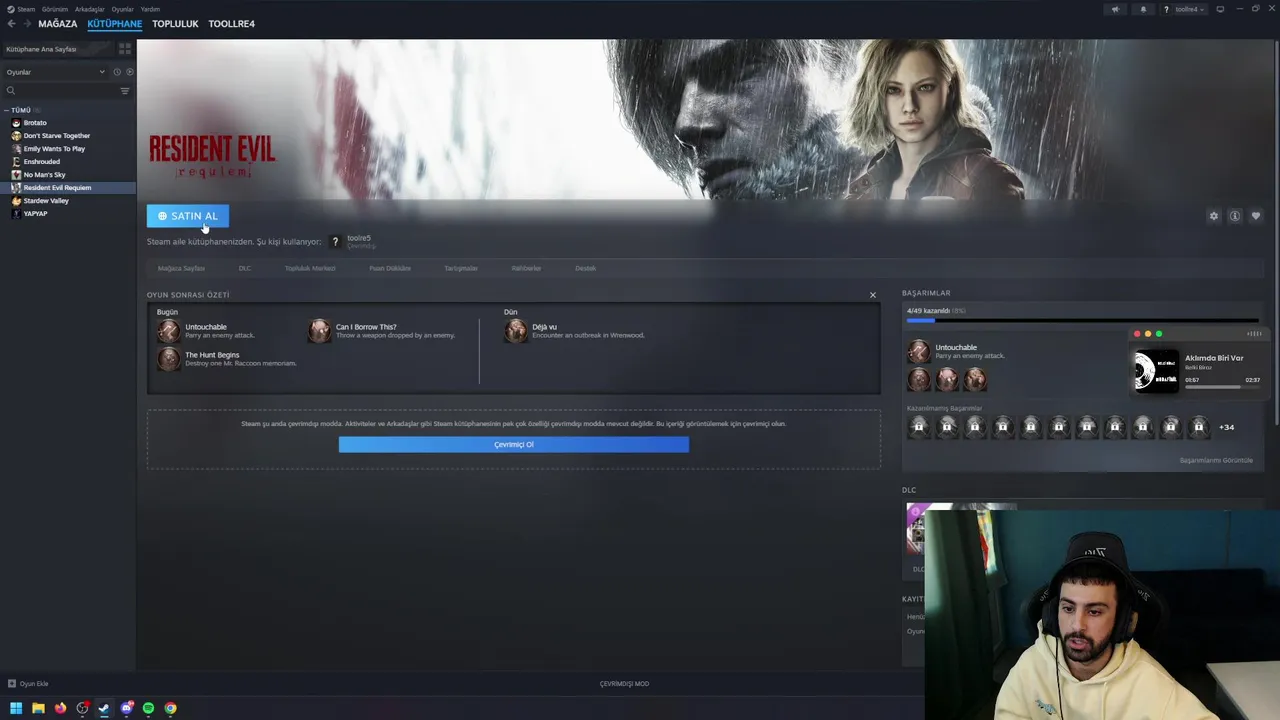Screen dimensions: 1280x720
Task: Toggle ready-to-play filter icon
Action: pos(130,72)
